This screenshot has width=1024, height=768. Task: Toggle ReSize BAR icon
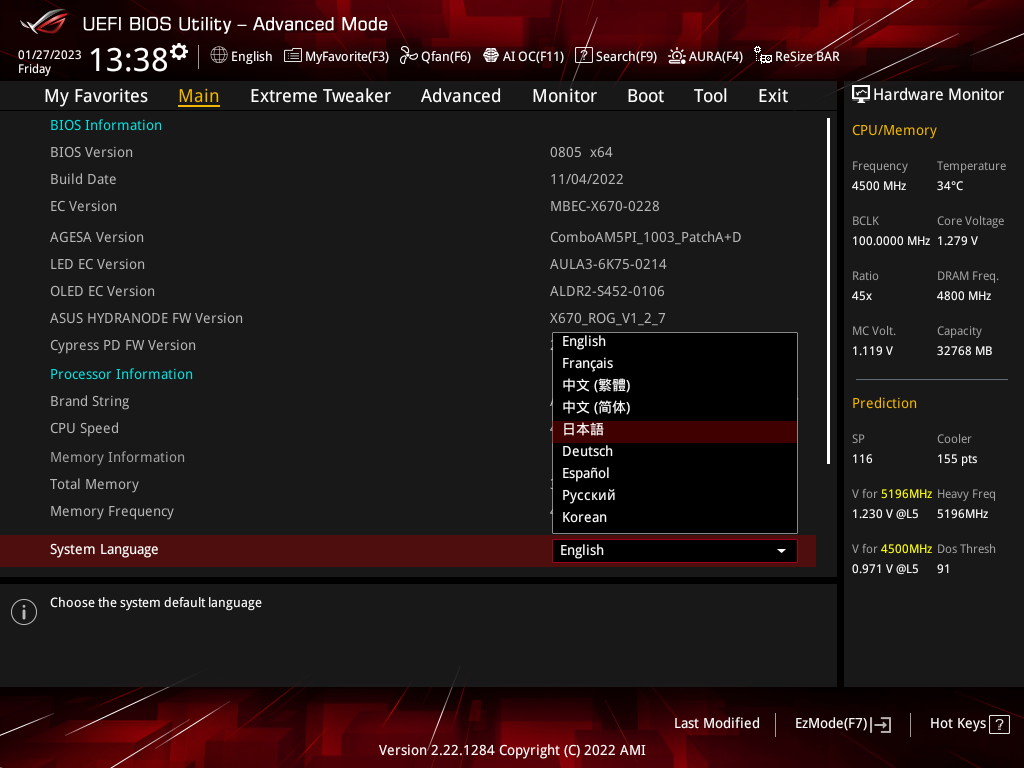click(762, 56)
